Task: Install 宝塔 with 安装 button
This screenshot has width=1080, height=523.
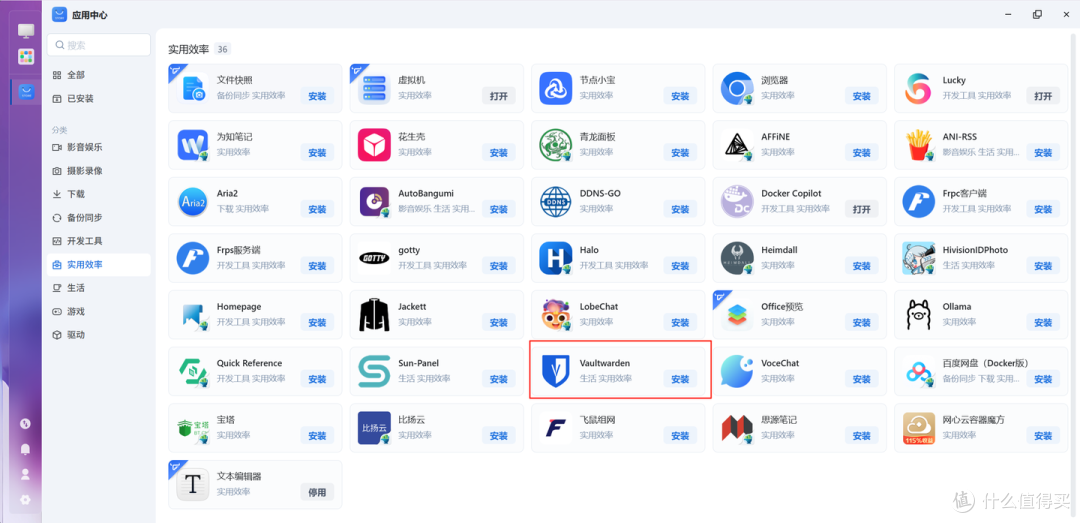Action: (x=318, y=435)
